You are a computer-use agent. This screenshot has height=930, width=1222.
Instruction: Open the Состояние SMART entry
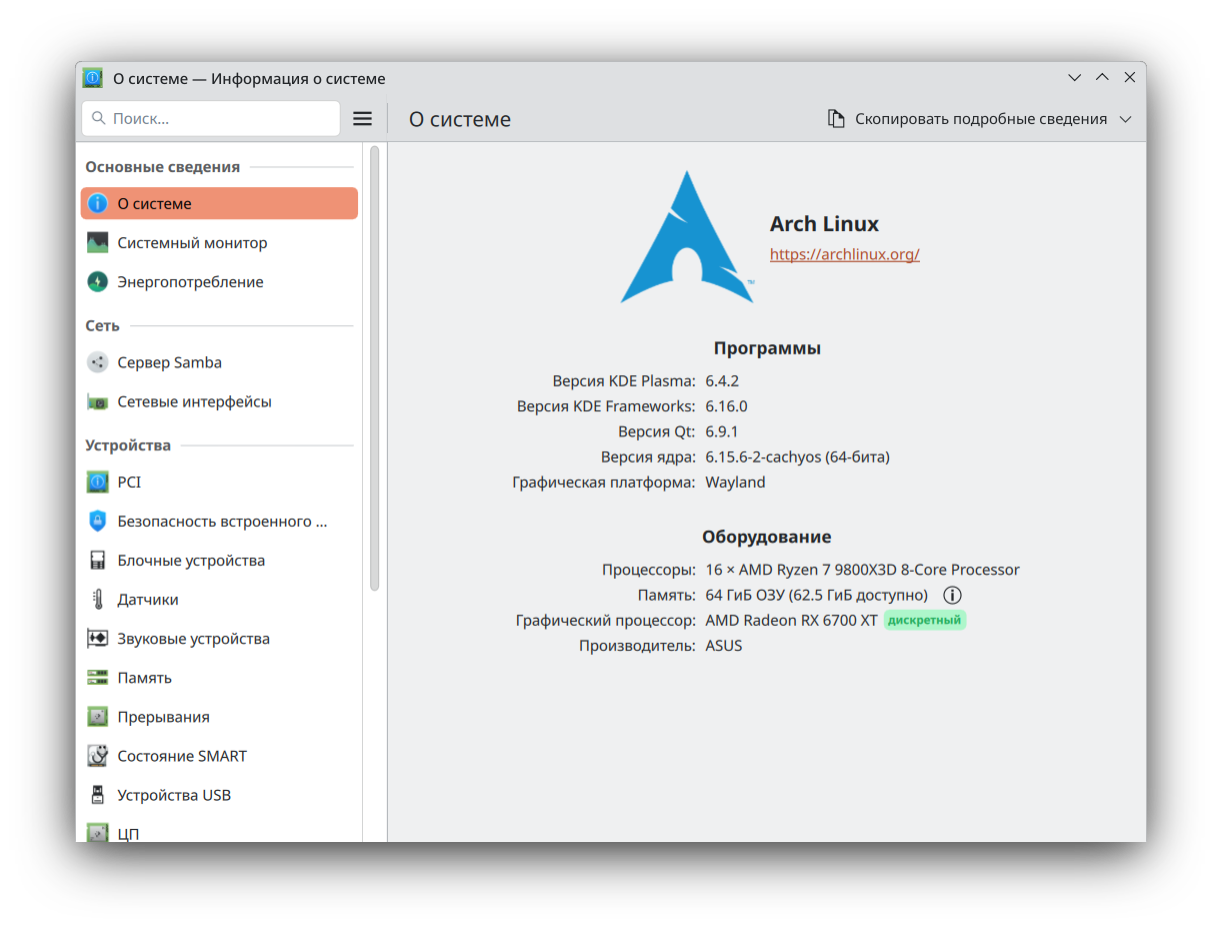[219, 756]
